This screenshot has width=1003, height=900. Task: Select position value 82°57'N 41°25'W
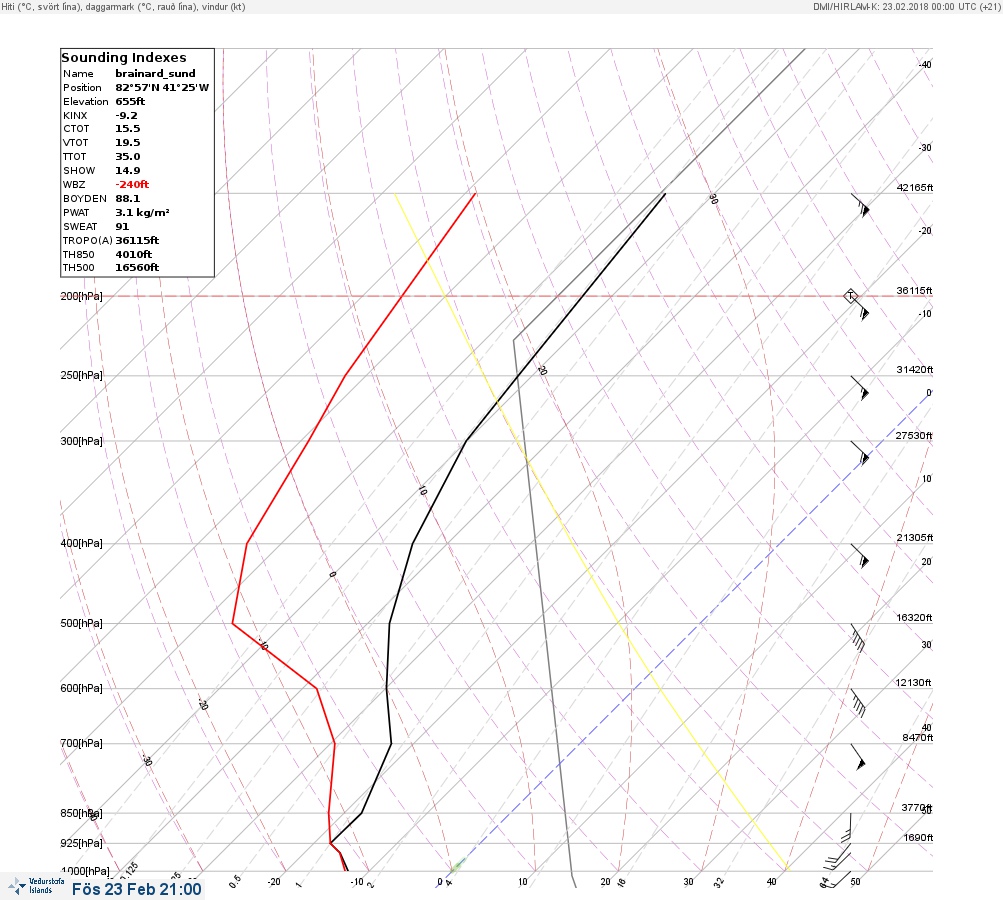pyautogui.click(x=162, y=88)
